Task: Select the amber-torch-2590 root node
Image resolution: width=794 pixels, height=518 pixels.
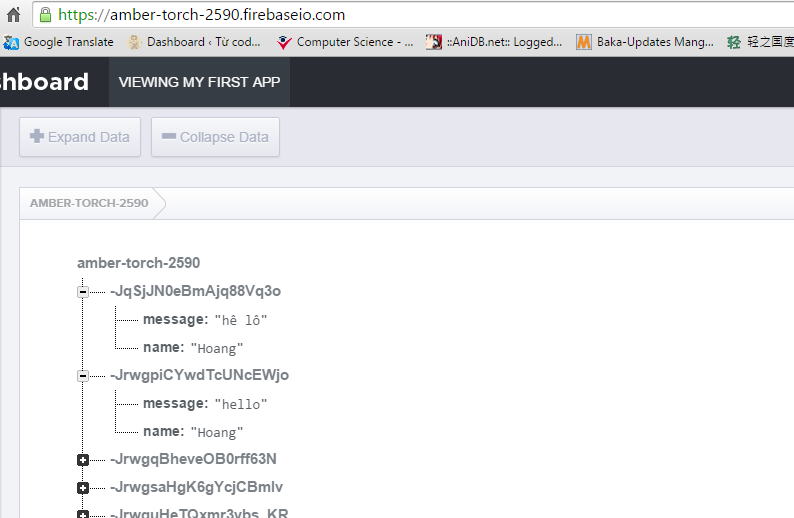Action: (x=138, y=263)
